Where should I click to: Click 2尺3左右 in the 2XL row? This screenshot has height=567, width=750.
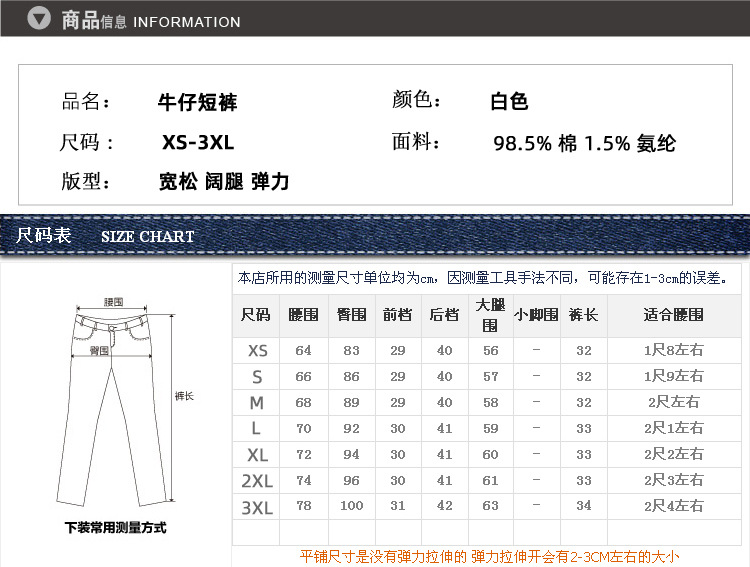point(673,479)
